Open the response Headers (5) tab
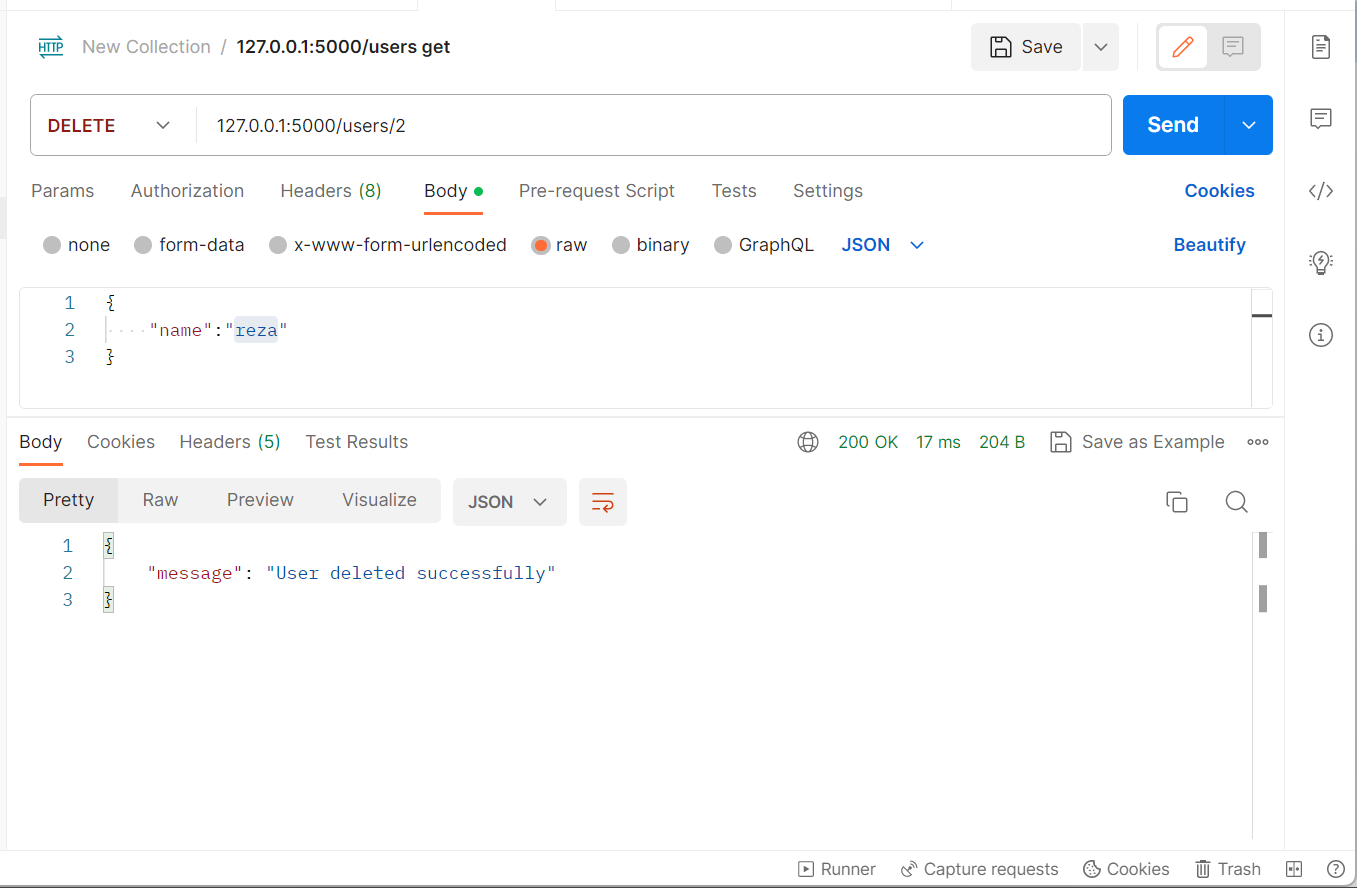Screen dimensions: 1357x888 point(230,442)
